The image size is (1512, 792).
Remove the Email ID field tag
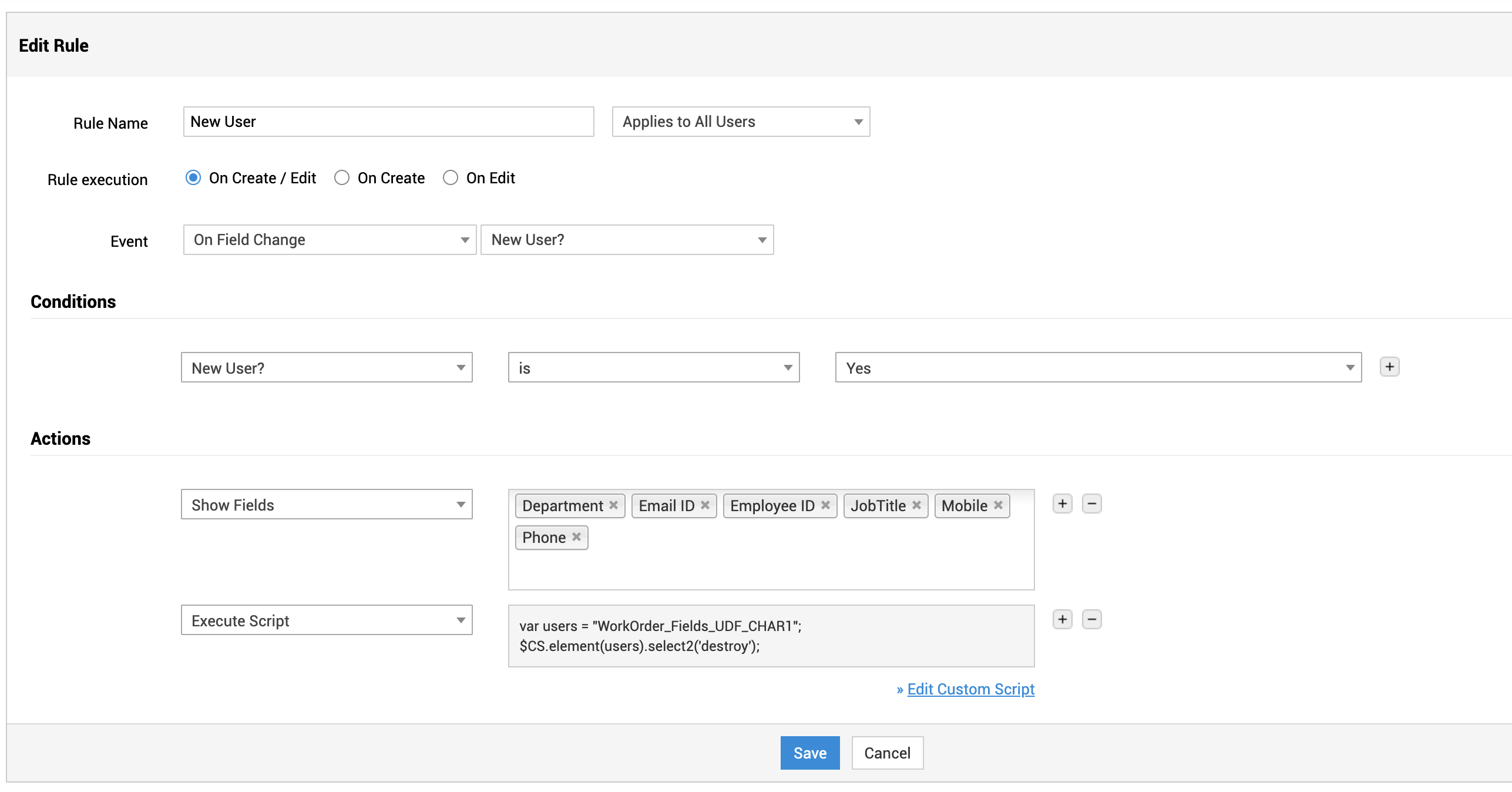(705, 505)
